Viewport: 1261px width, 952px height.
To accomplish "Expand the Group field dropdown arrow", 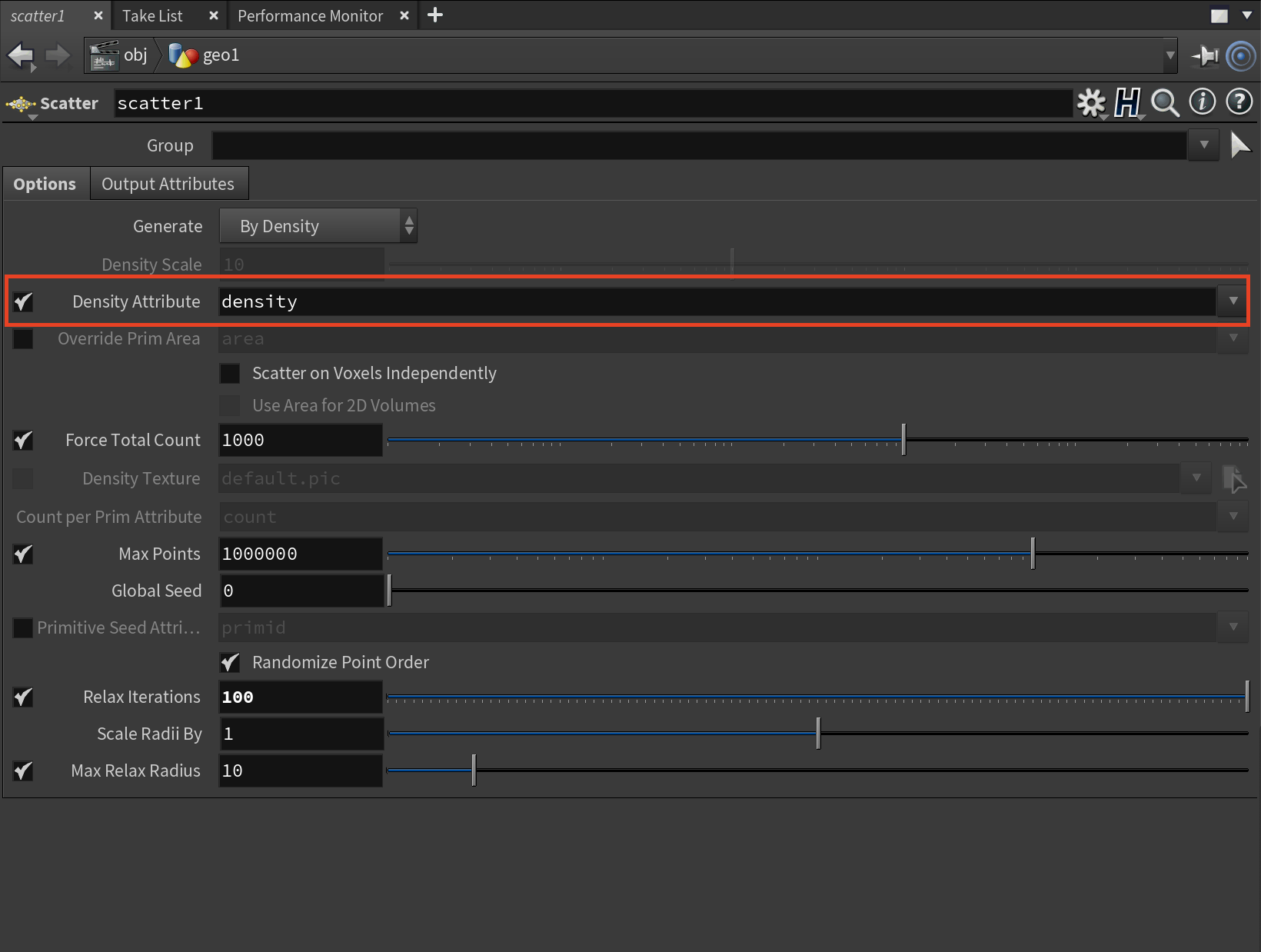I will 1203,145.
